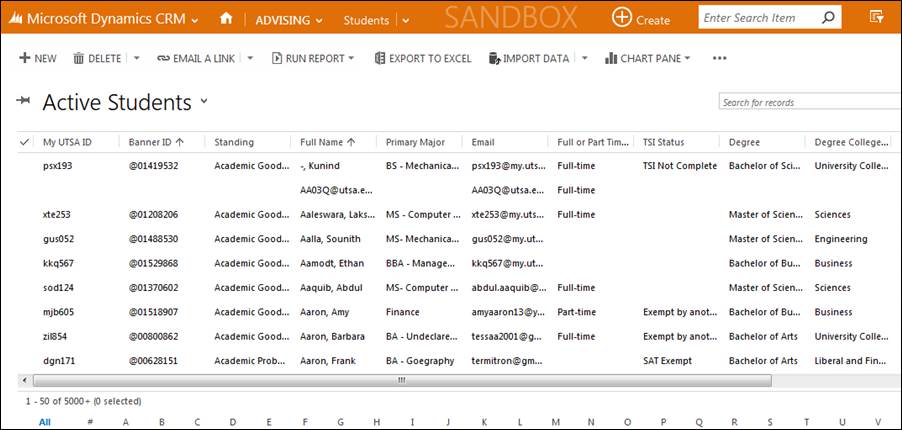Click the Create plus icon
Image resolution: width=902 pixels, height=430 pixels.
coord(622,18)
